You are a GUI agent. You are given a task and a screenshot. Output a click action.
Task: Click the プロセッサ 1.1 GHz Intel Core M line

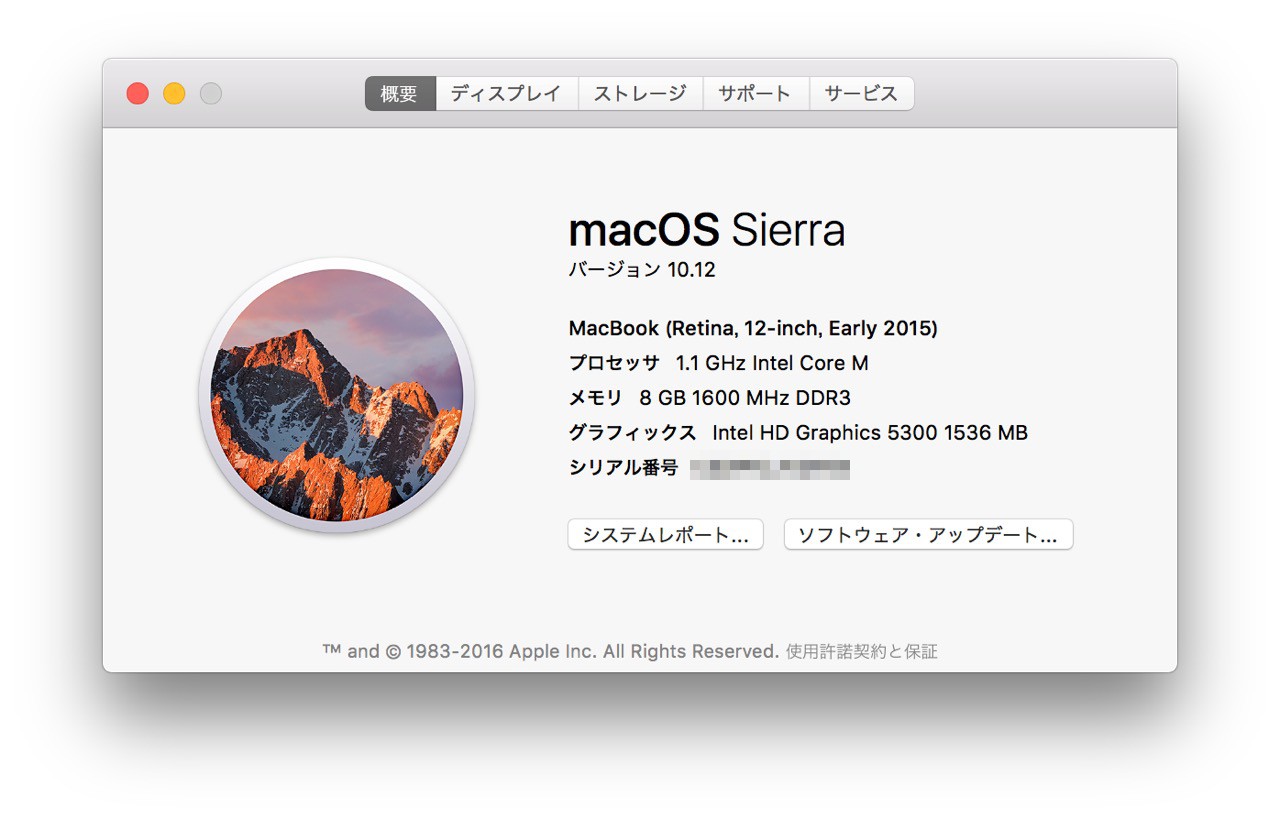coord(718,364)
